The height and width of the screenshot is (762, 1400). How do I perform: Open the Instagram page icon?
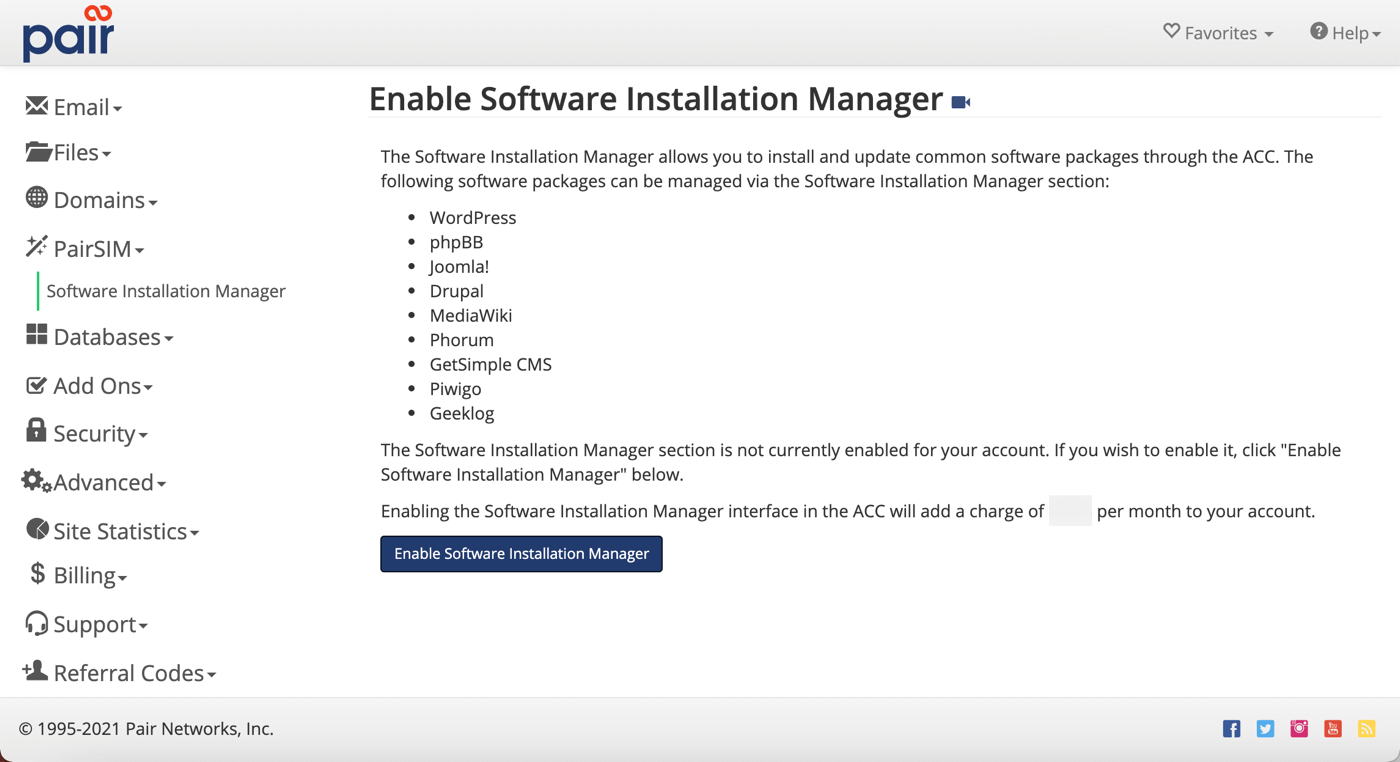coord(1299,729)
